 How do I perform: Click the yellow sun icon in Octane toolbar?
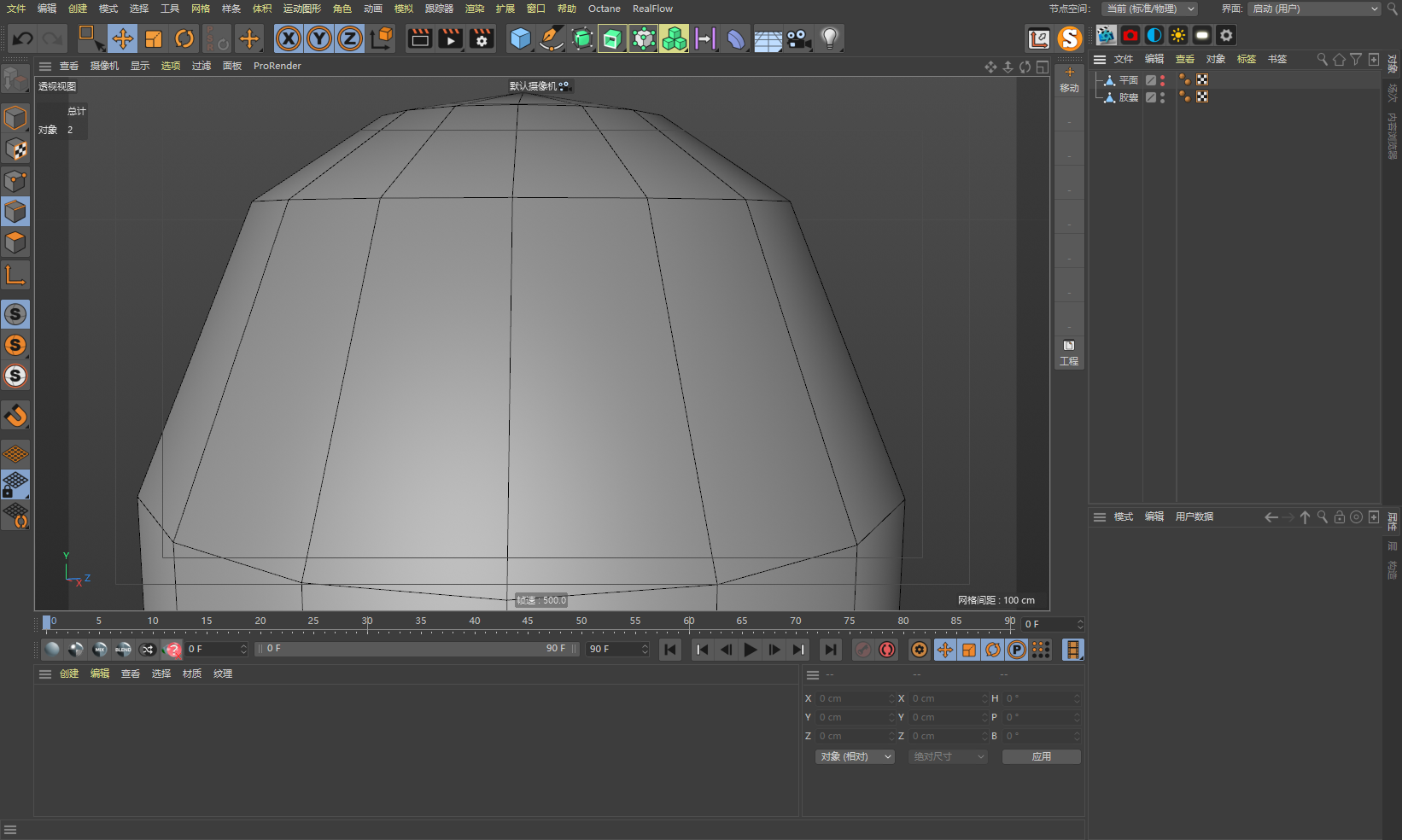[x=1178, y=35]
